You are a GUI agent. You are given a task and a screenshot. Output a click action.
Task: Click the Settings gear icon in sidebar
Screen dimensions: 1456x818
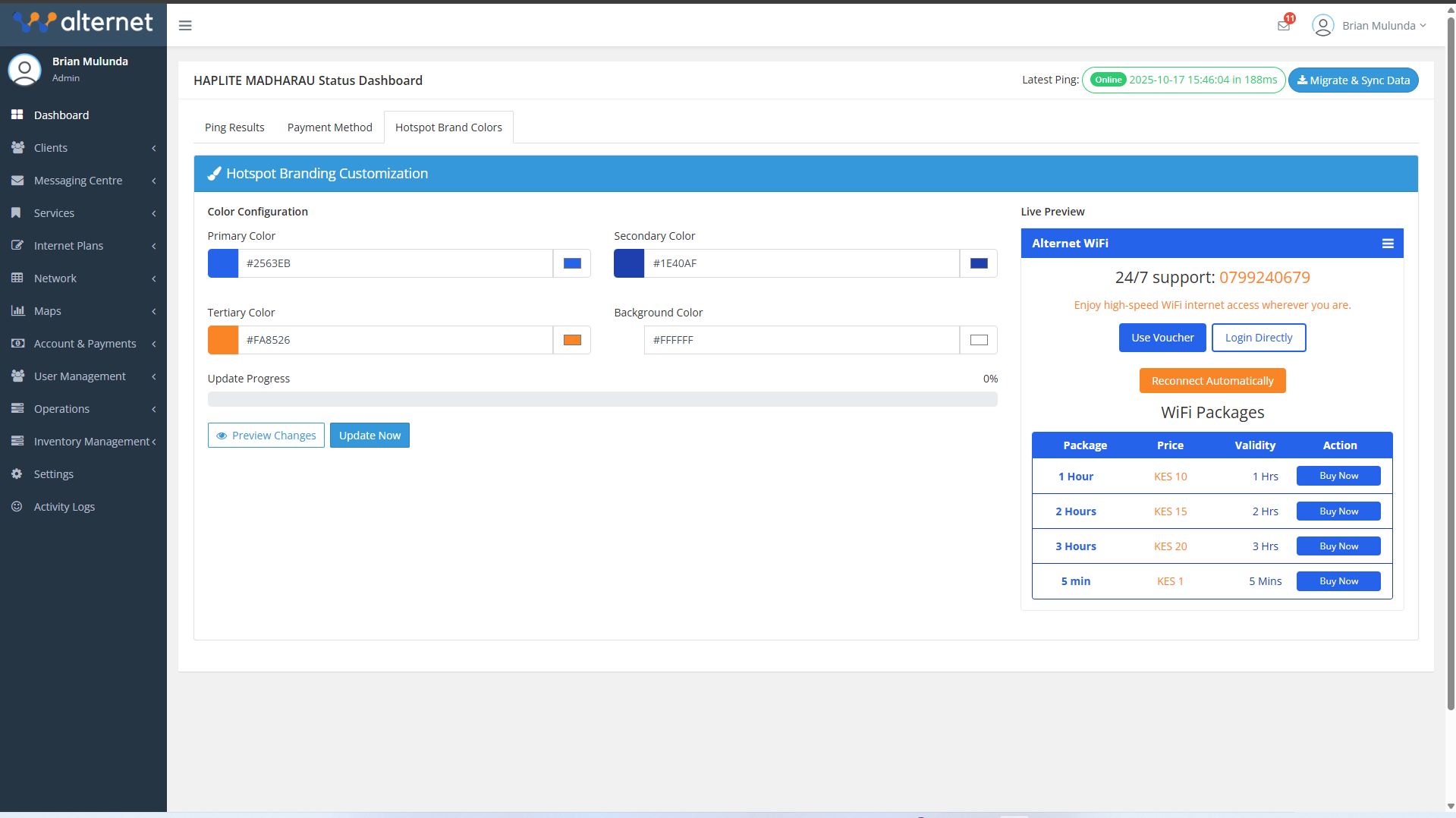point(17,473)
